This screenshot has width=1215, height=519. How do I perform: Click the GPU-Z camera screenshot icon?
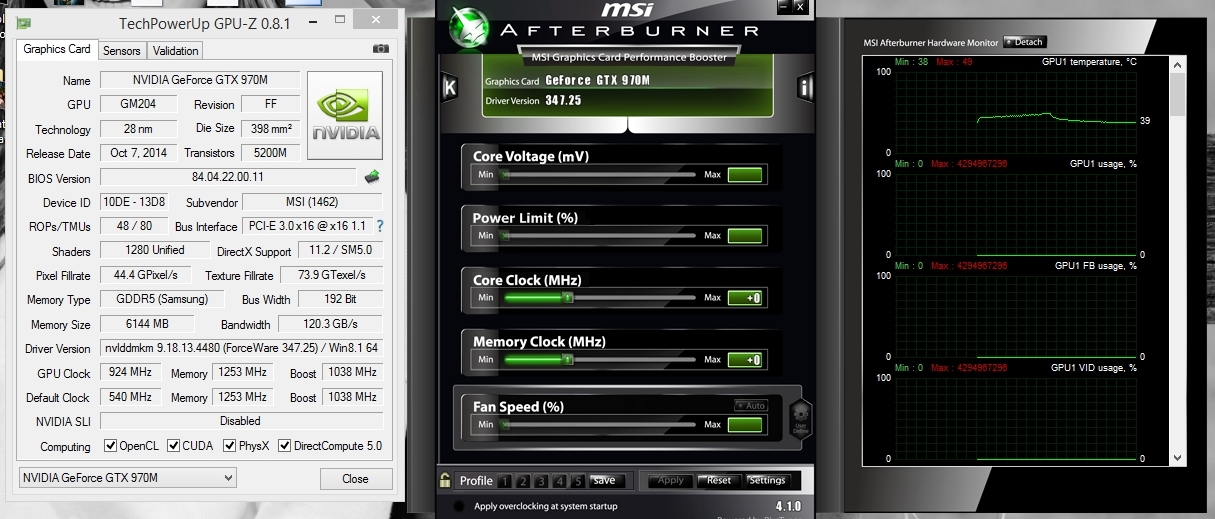(x=380, y=49)
